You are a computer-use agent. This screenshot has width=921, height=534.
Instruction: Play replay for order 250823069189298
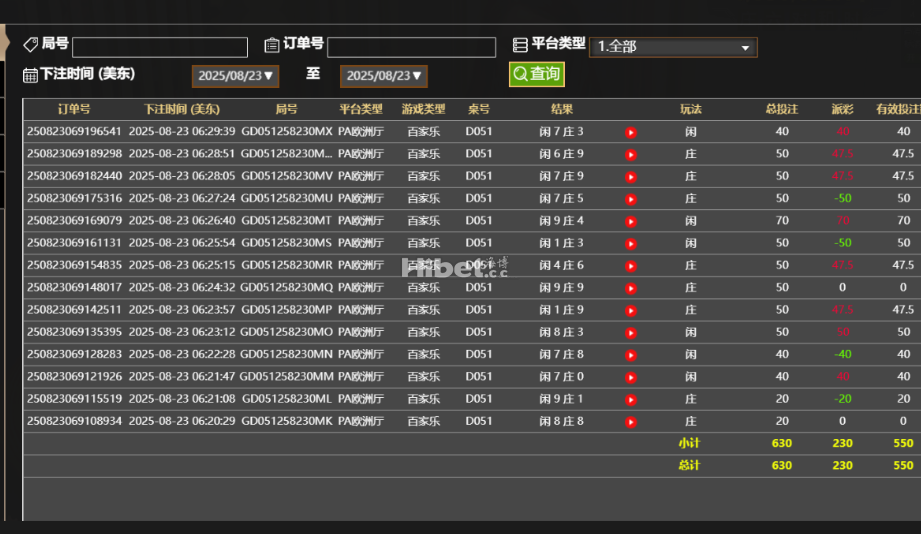[x=631, y=155]
